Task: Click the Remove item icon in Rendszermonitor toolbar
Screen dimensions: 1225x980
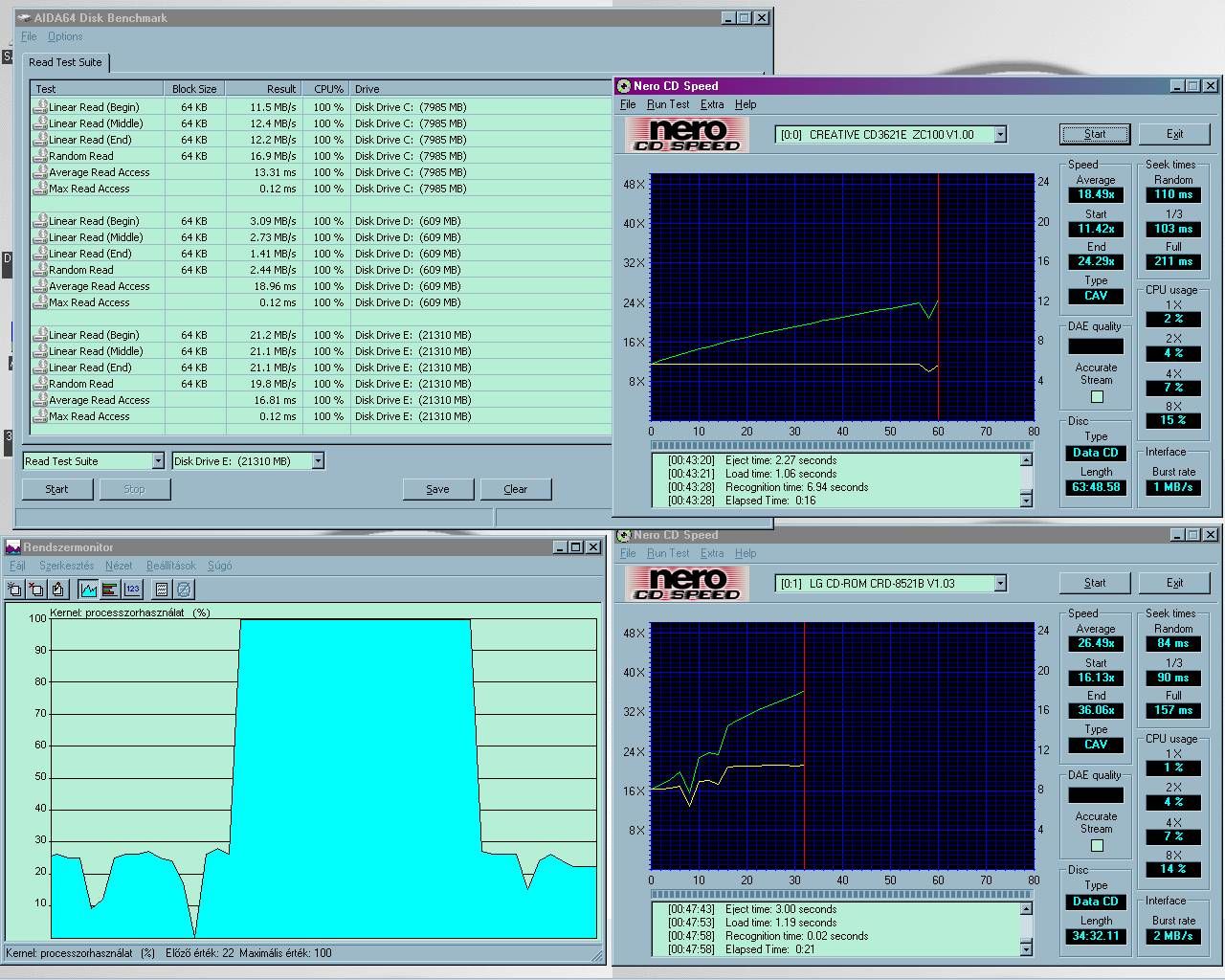Action: (x=36, y=590)
